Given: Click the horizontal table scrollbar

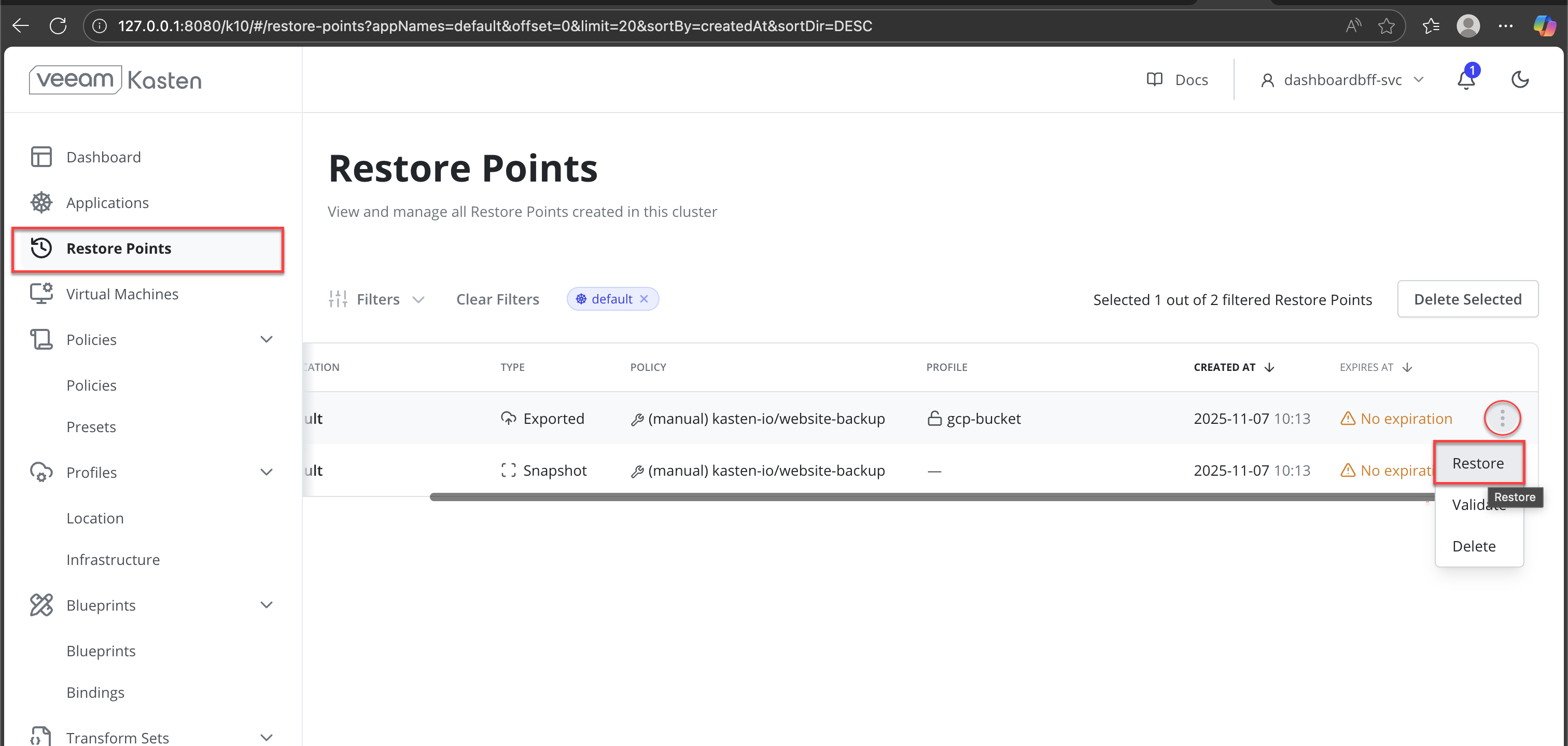Looking at the screenshot, I should [x=913, y=497].
